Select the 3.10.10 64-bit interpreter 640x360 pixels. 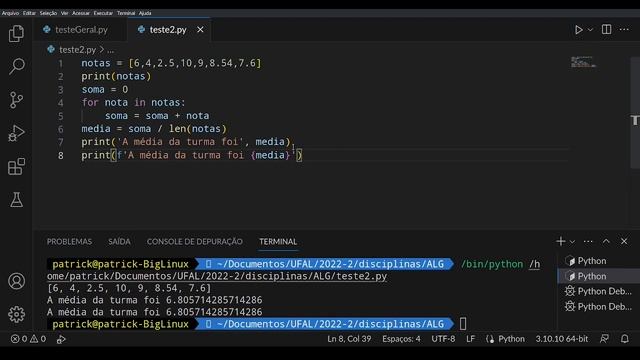pyautogui.click(x=562, y=339)
